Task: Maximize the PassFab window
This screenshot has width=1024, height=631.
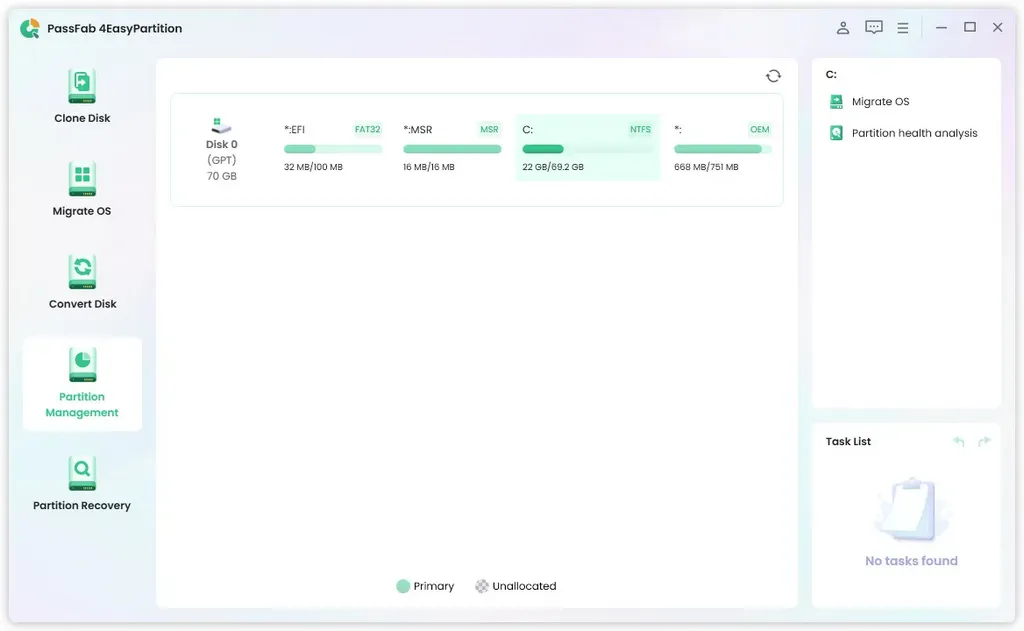Action: point(970,27)
